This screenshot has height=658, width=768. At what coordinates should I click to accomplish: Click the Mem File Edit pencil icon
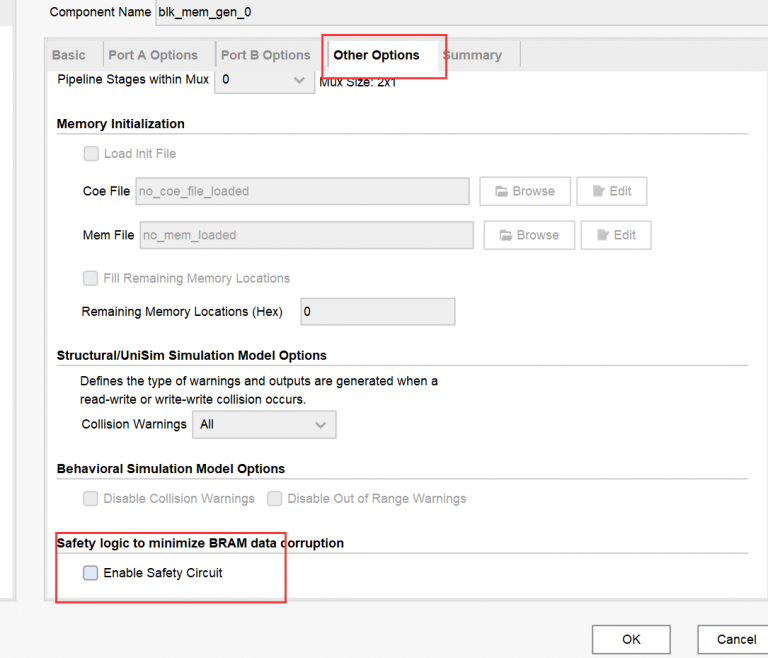click(x=602, y=235)
